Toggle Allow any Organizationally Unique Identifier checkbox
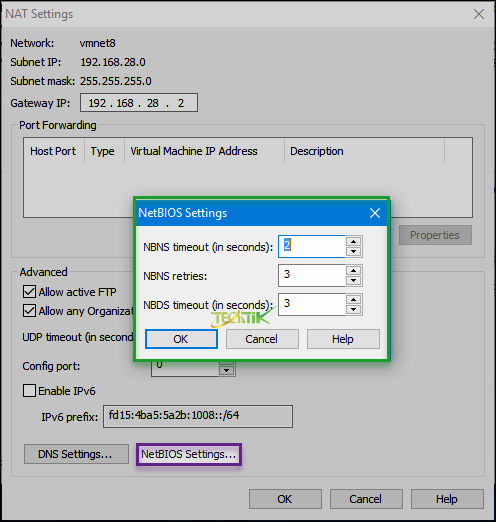 click(29, 311)
